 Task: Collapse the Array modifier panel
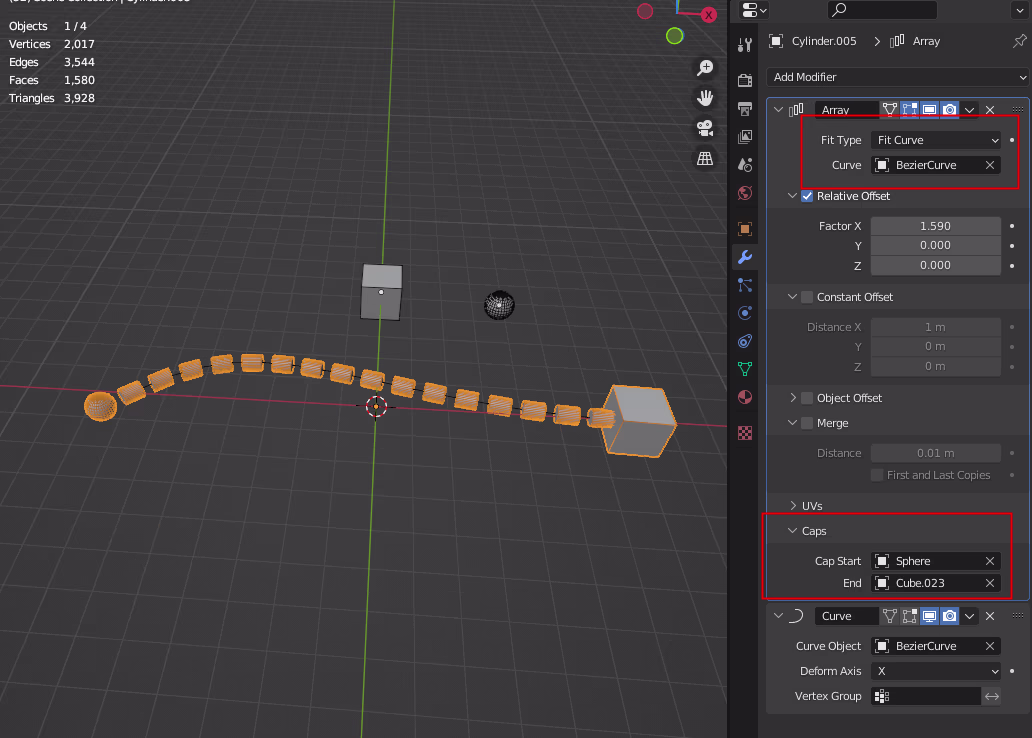pyautogui.click(x=779, y=110)
